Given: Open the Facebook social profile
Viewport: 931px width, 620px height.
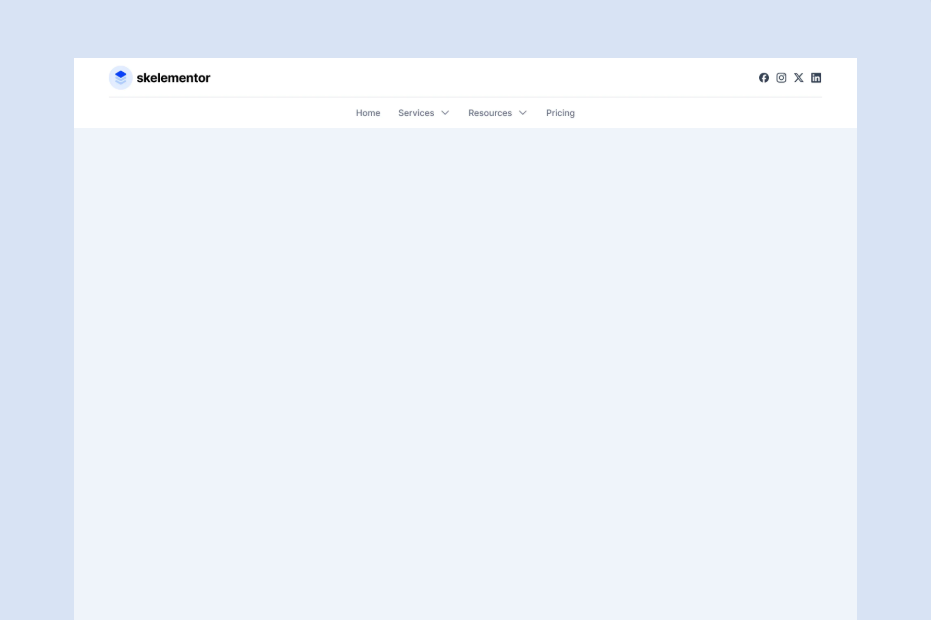Looking at the screenshot, I should point(764,78).
